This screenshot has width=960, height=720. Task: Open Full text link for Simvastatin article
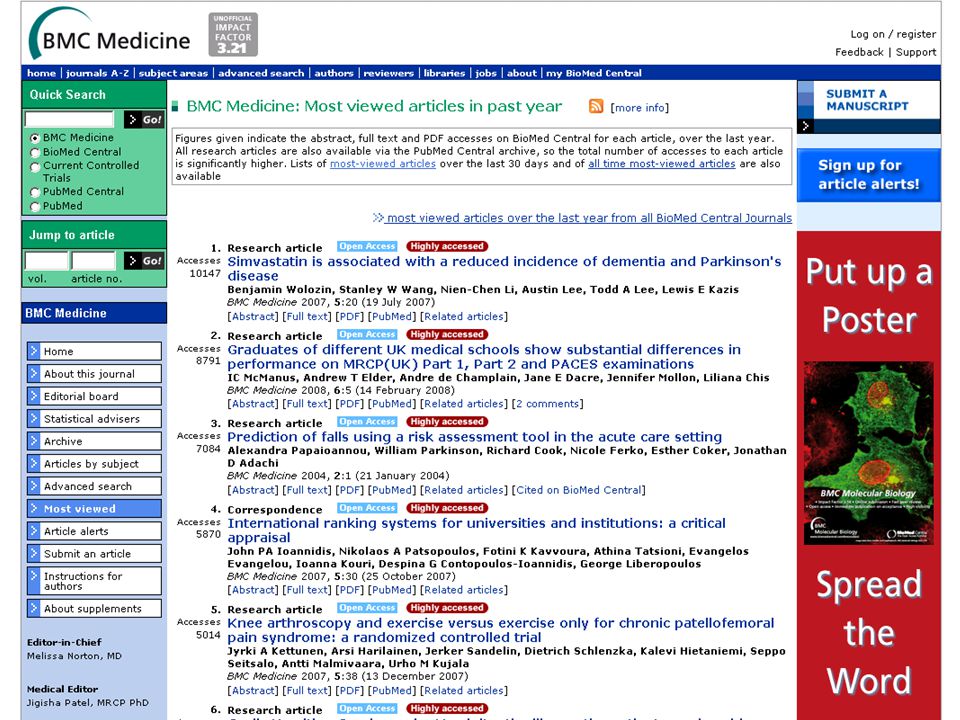click(307, 317)
